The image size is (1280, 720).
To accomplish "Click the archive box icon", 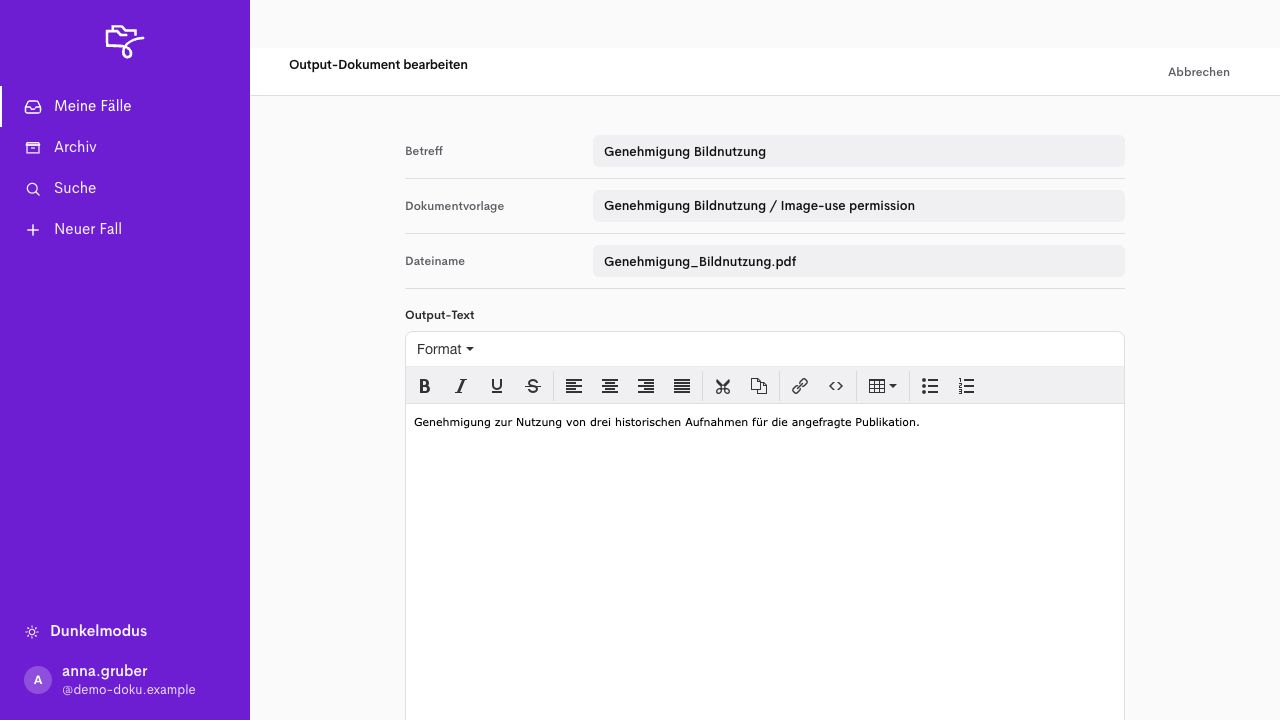I will pyautogui.click(x=33, y=147).
